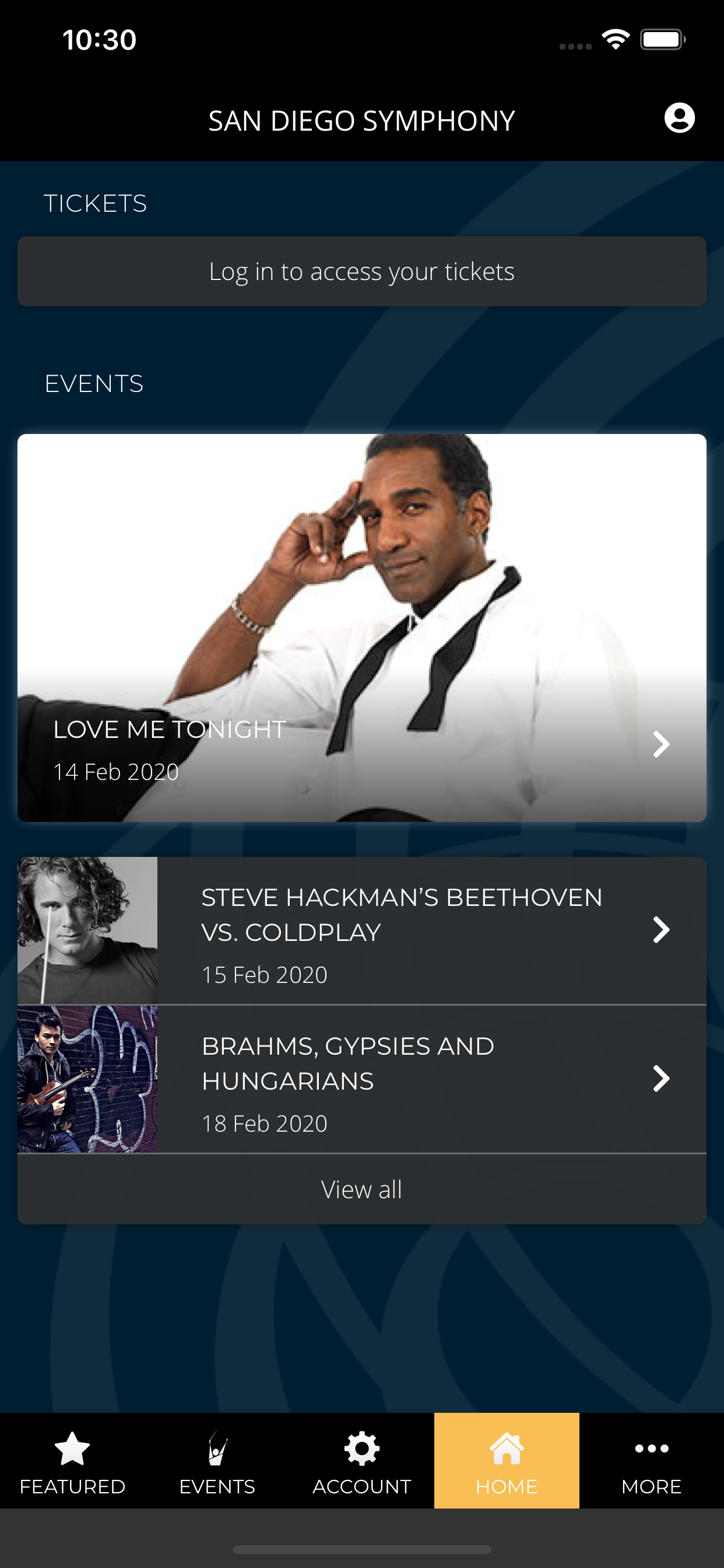
Task: Tap the Featured star icon
Action: [x=72, y=1448]
